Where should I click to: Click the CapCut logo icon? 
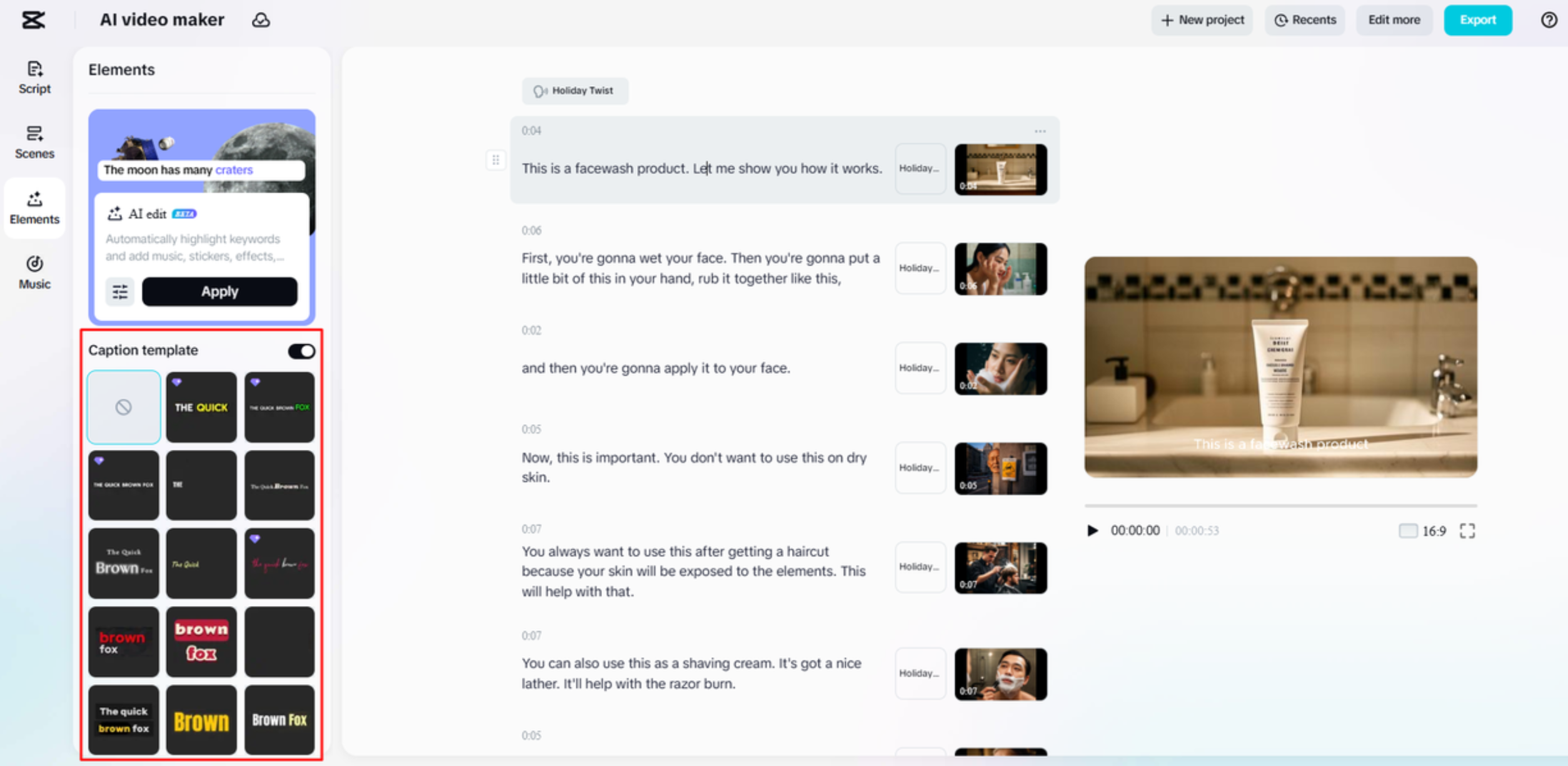click(33, 20)
